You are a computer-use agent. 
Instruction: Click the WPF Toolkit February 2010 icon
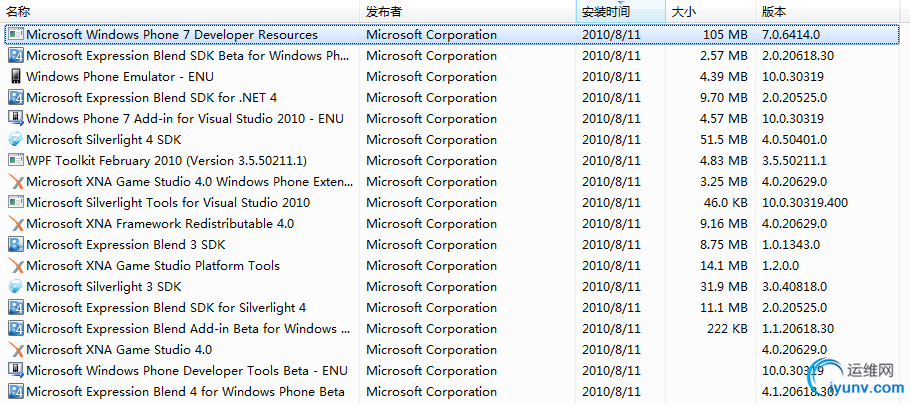click(x=16, y=160)
